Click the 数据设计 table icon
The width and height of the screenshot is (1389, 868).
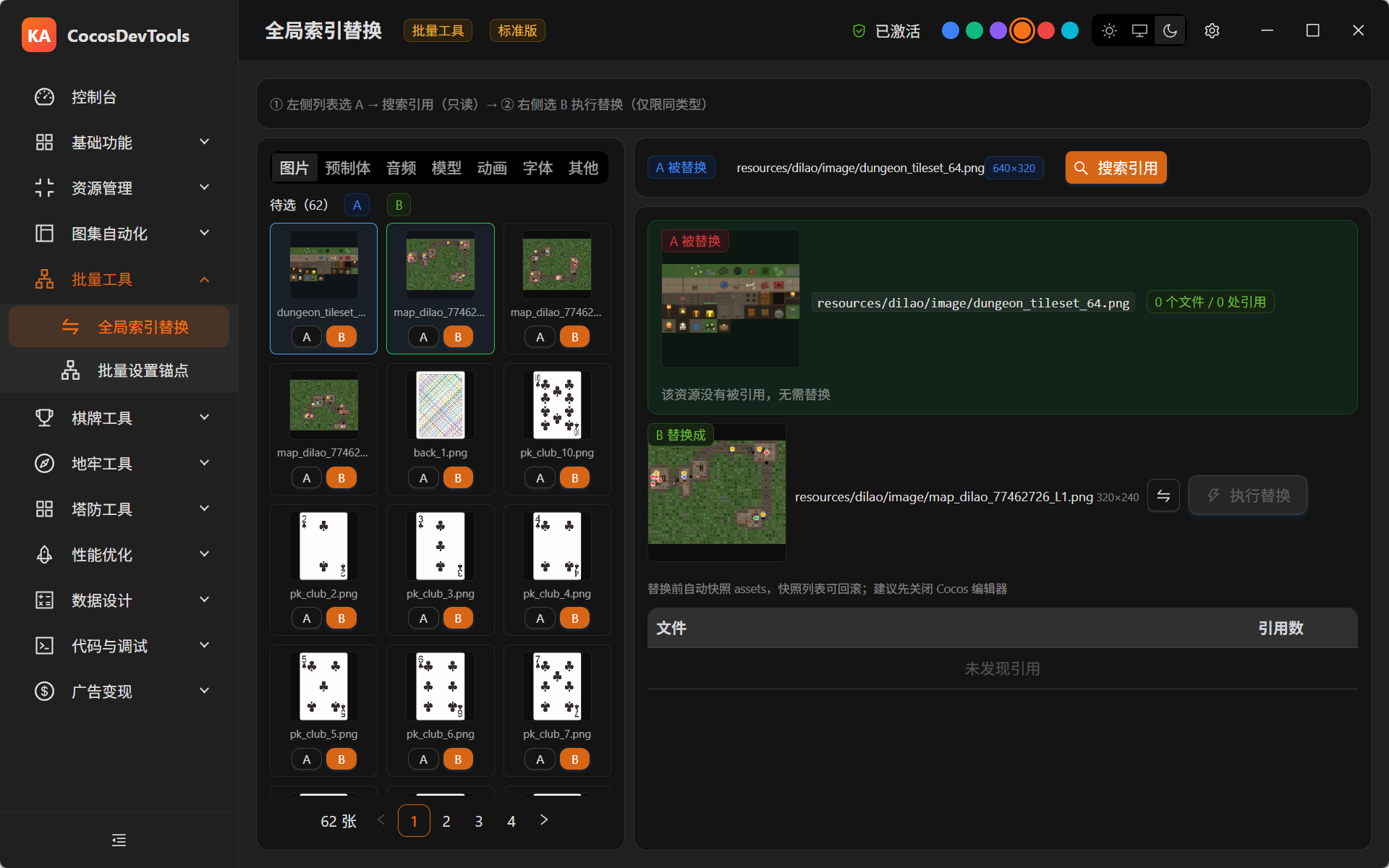[x=45, y=600]
